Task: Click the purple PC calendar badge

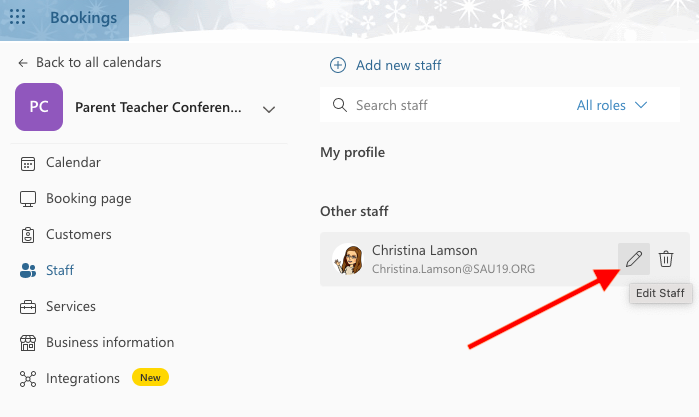Action: point(39,107)
